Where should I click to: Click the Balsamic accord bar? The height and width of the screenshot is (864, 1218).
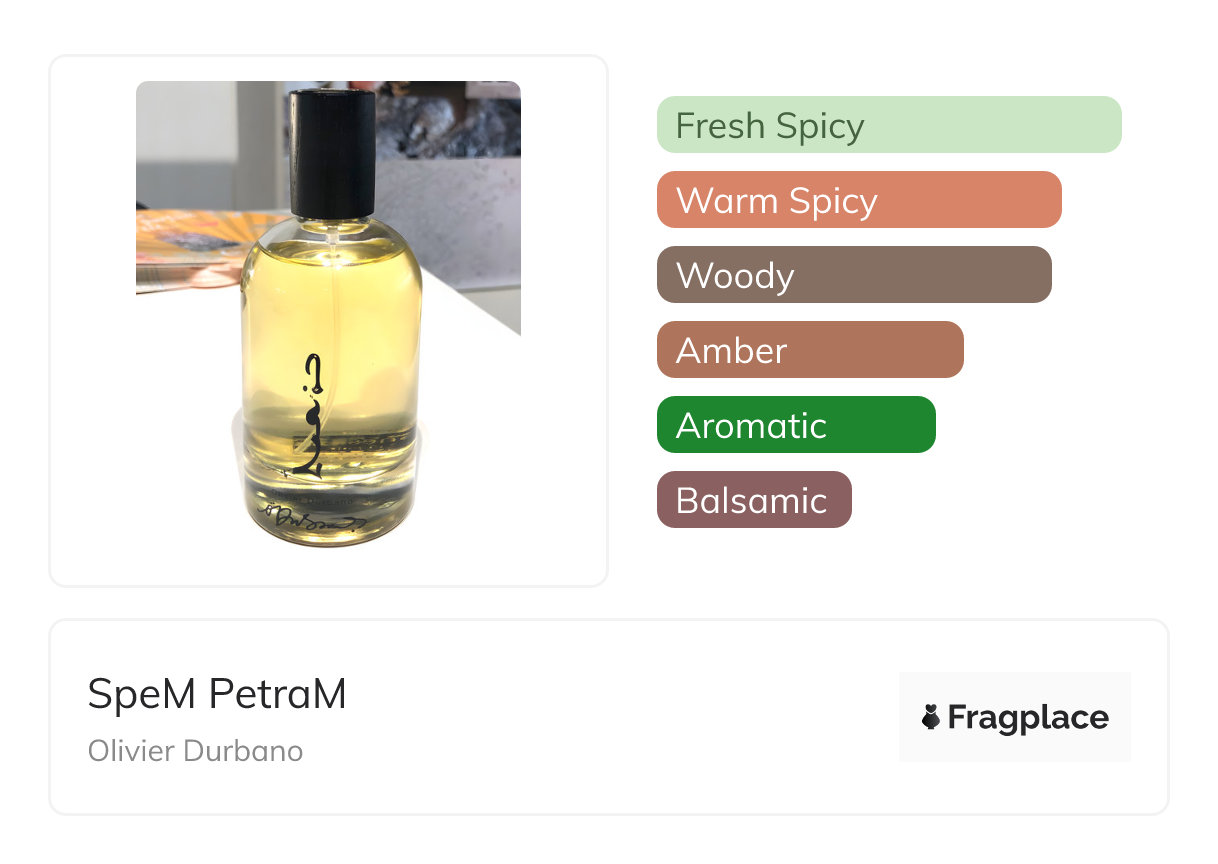[x=754, y=500]
